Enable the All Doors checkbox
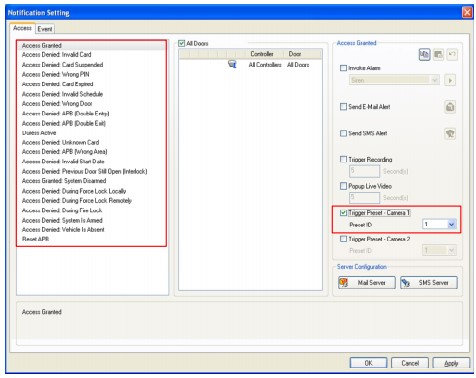The height and width of the screenshot is (378, 476). [182, 43]
